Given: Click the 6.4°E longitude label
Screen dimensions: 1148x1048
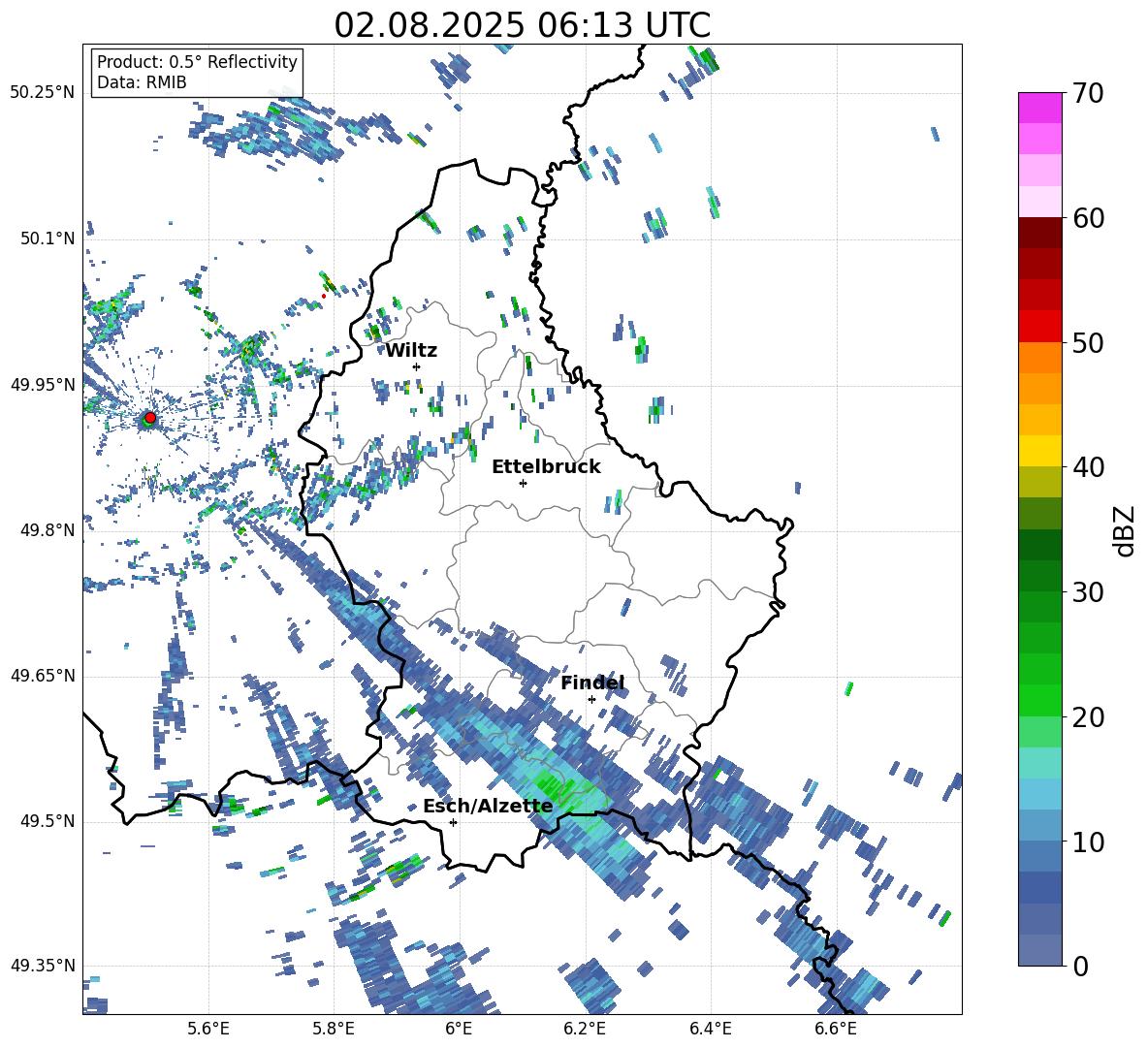Looking at the screenshot, I should [x=710, y=1029].
